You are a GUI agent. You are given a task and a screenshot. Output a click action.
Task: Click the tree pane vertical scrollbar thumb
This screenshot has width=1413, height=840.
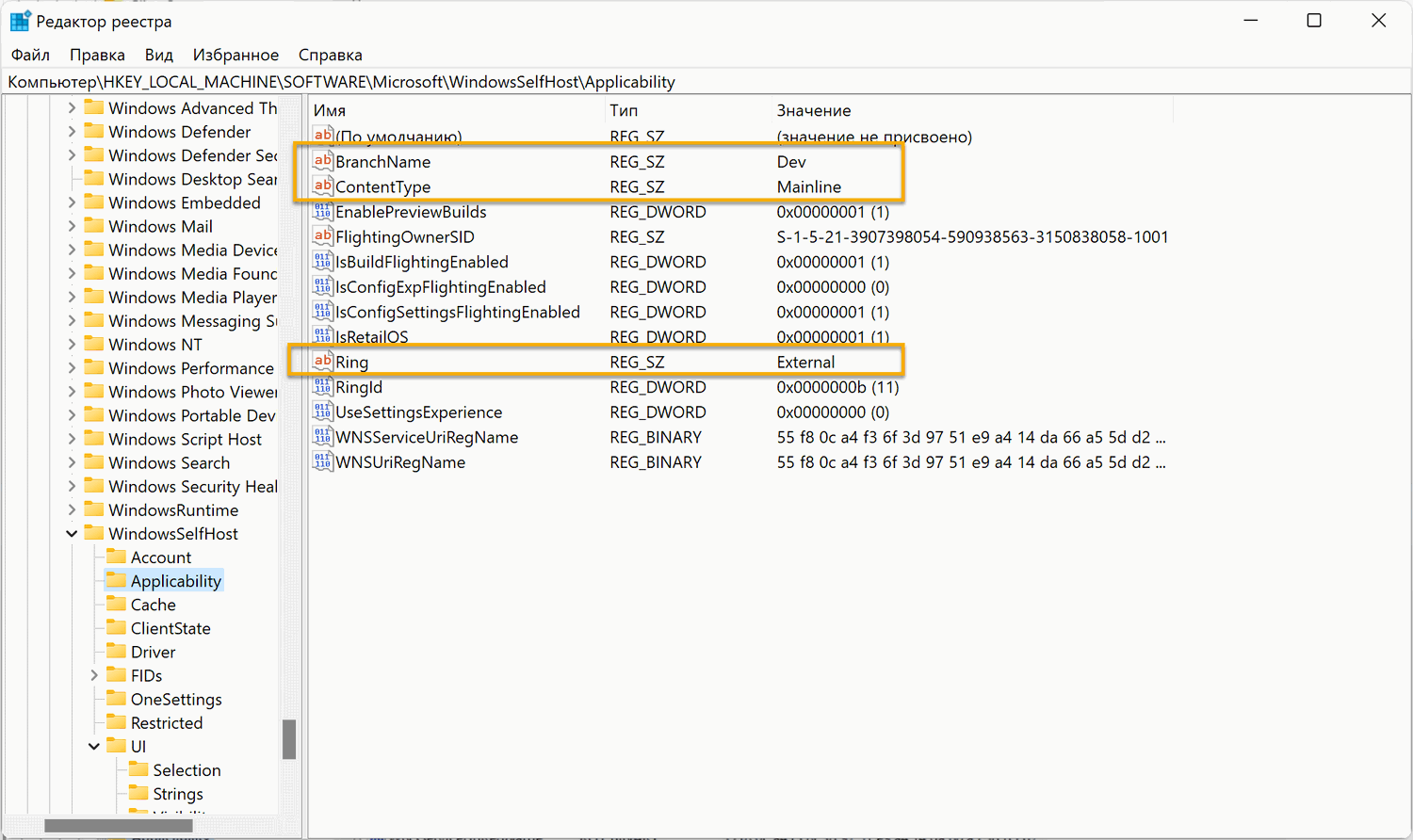(289, 739)
